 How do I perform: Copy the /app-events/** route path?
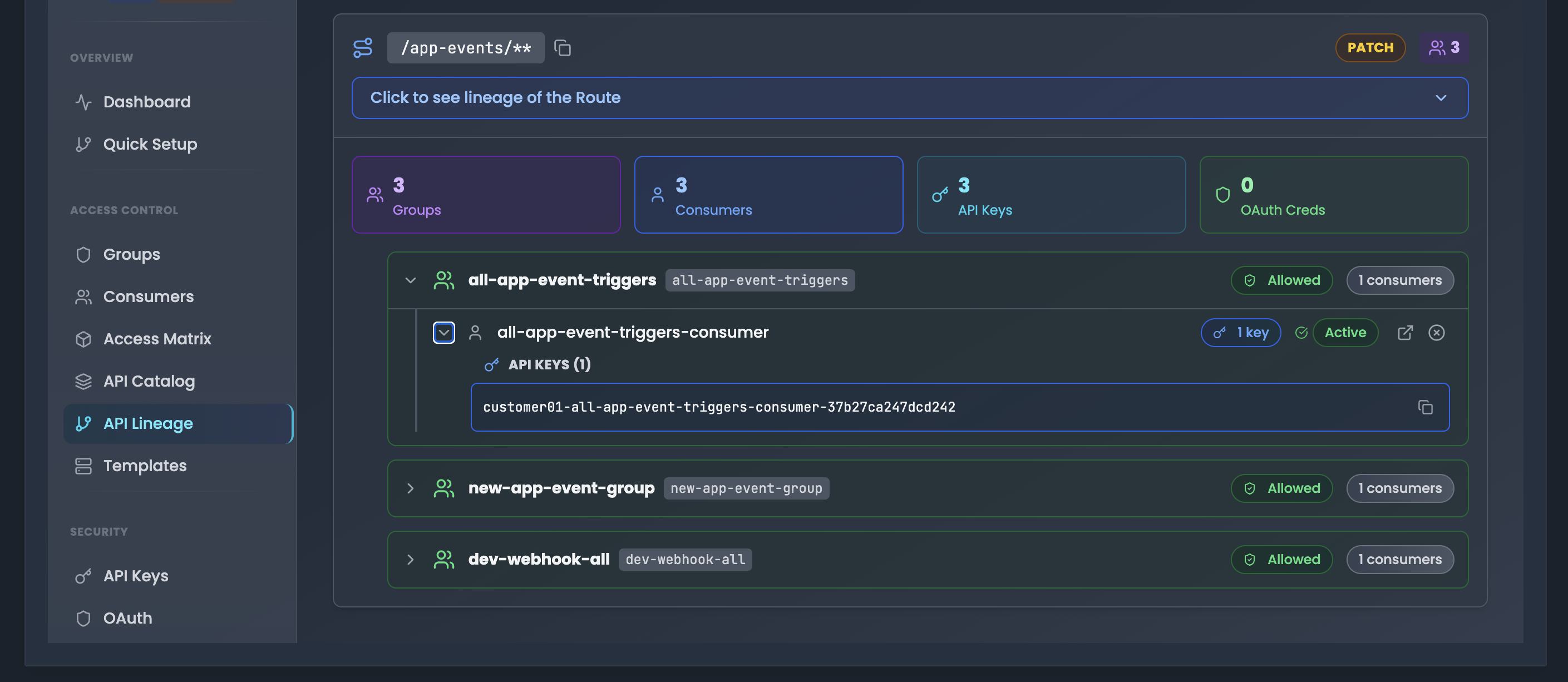[562, 47]
